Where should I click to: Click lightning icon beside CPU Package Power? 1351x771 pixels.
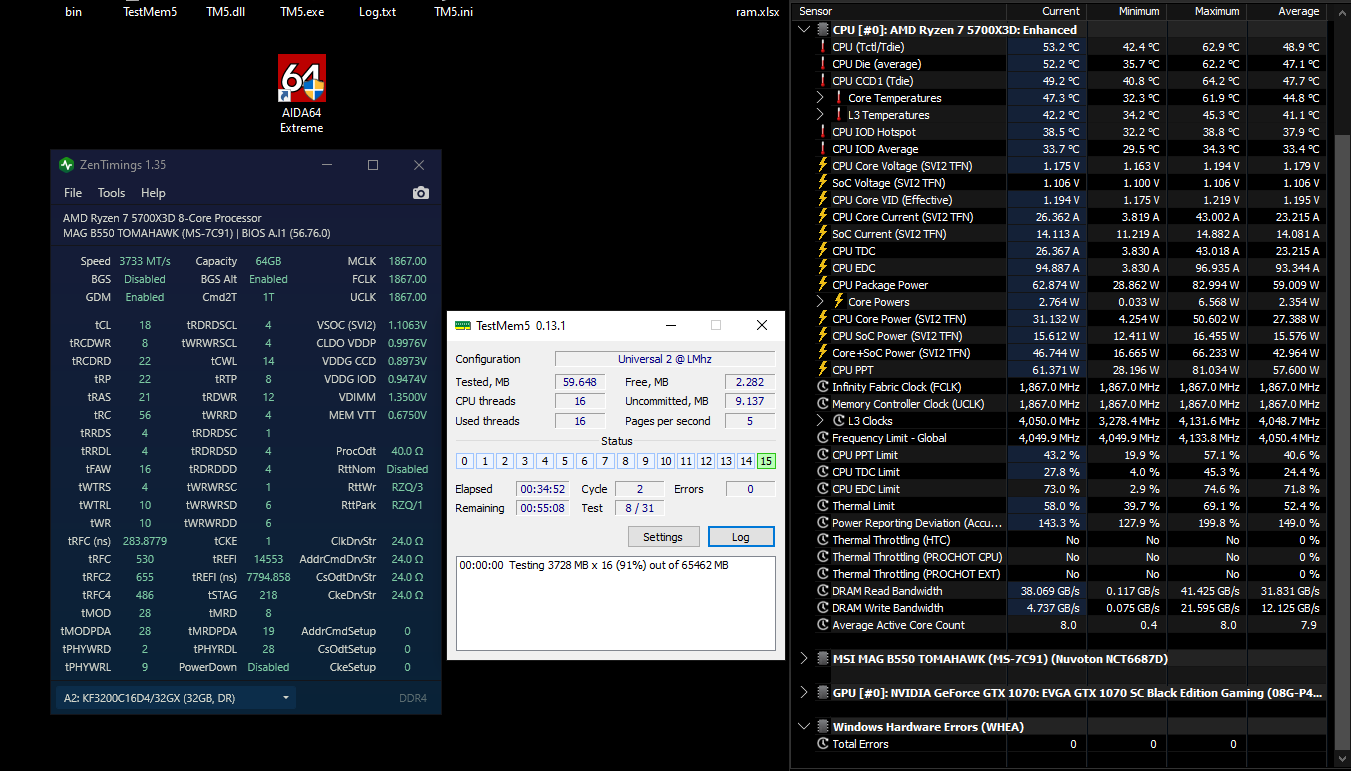pyautogui.click(x=823, y=285)
